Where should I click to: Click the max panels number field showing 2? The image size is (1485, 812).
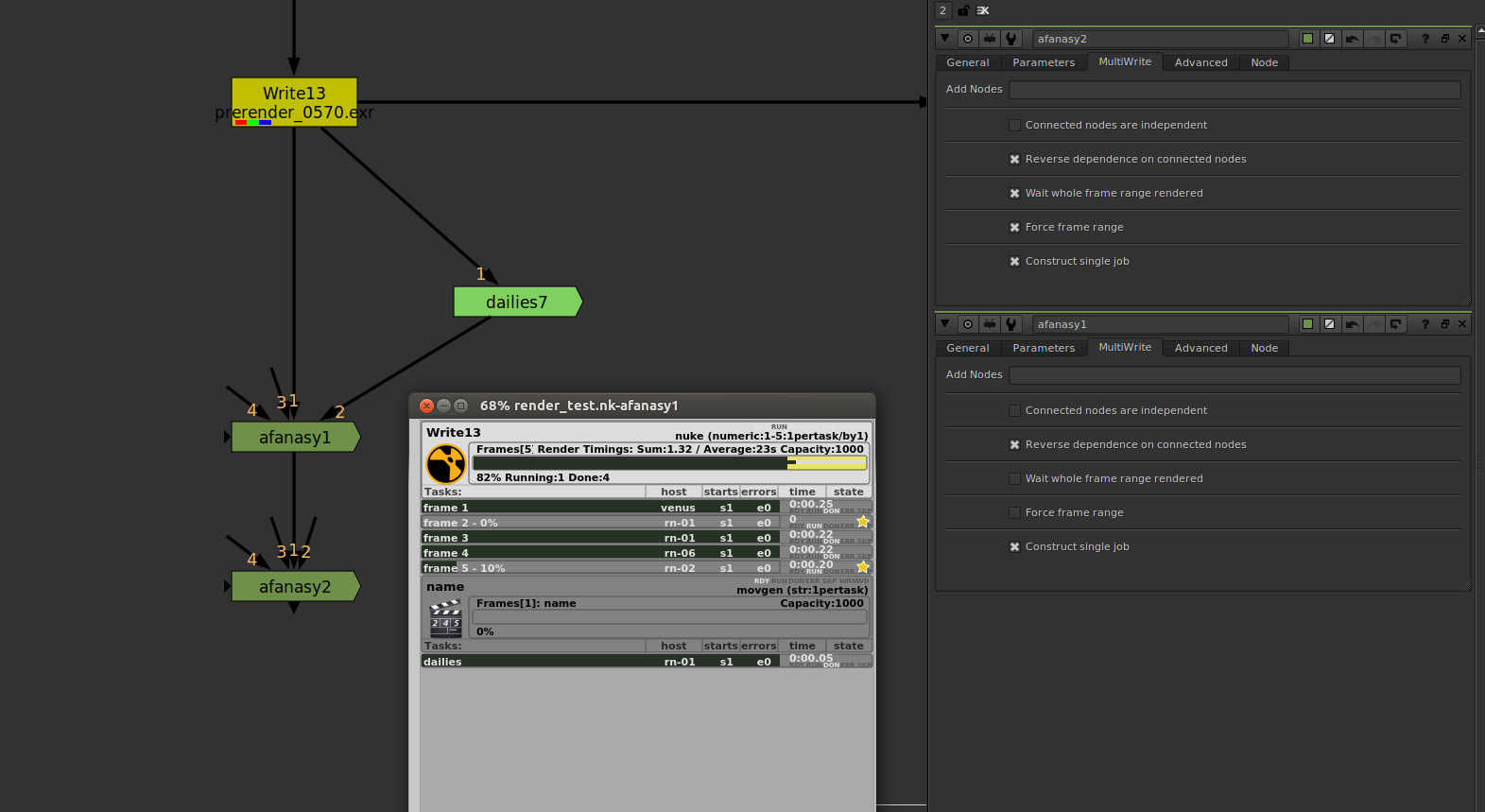942,10
